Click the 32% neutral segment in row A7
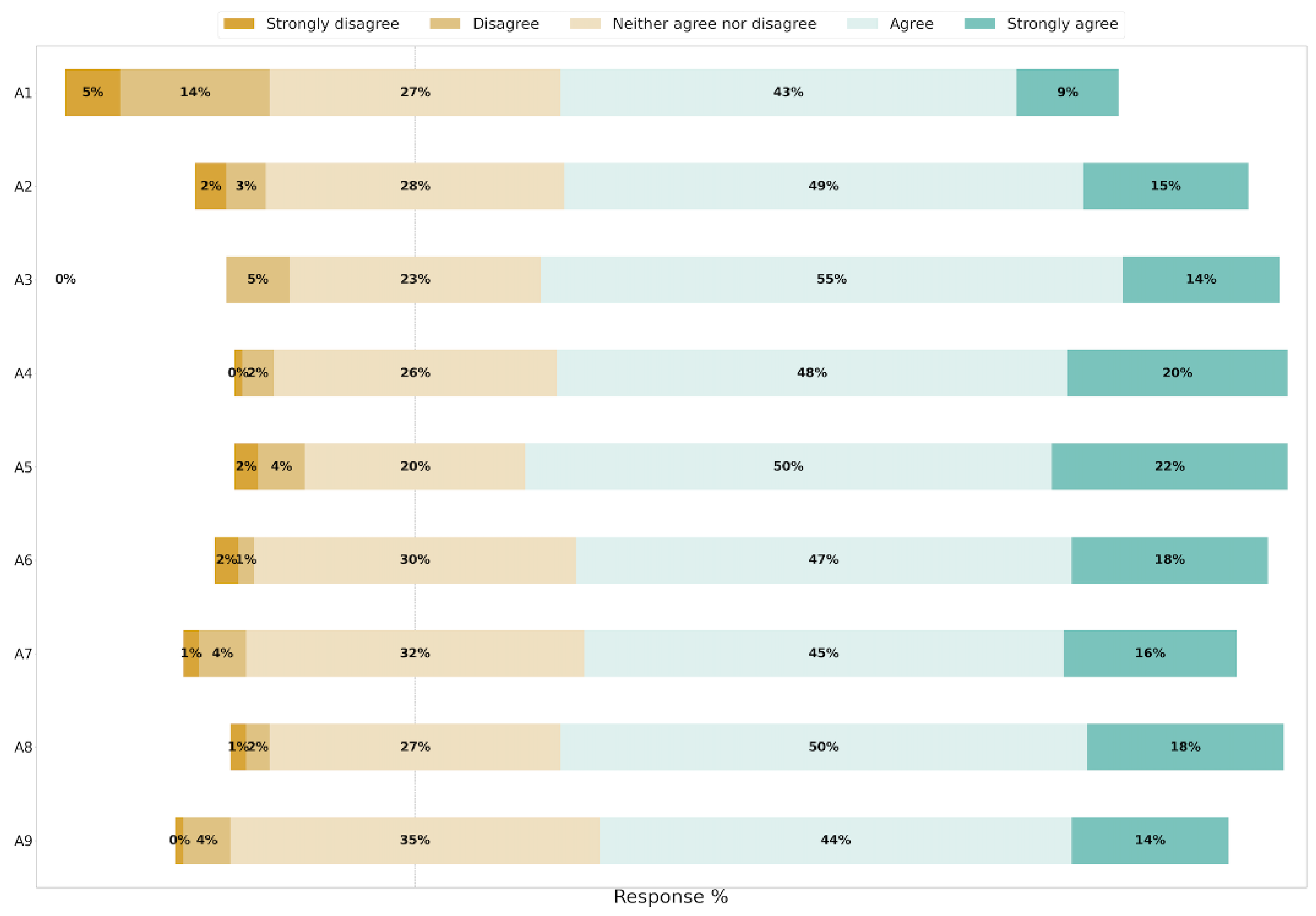 [x=415, y=653]
